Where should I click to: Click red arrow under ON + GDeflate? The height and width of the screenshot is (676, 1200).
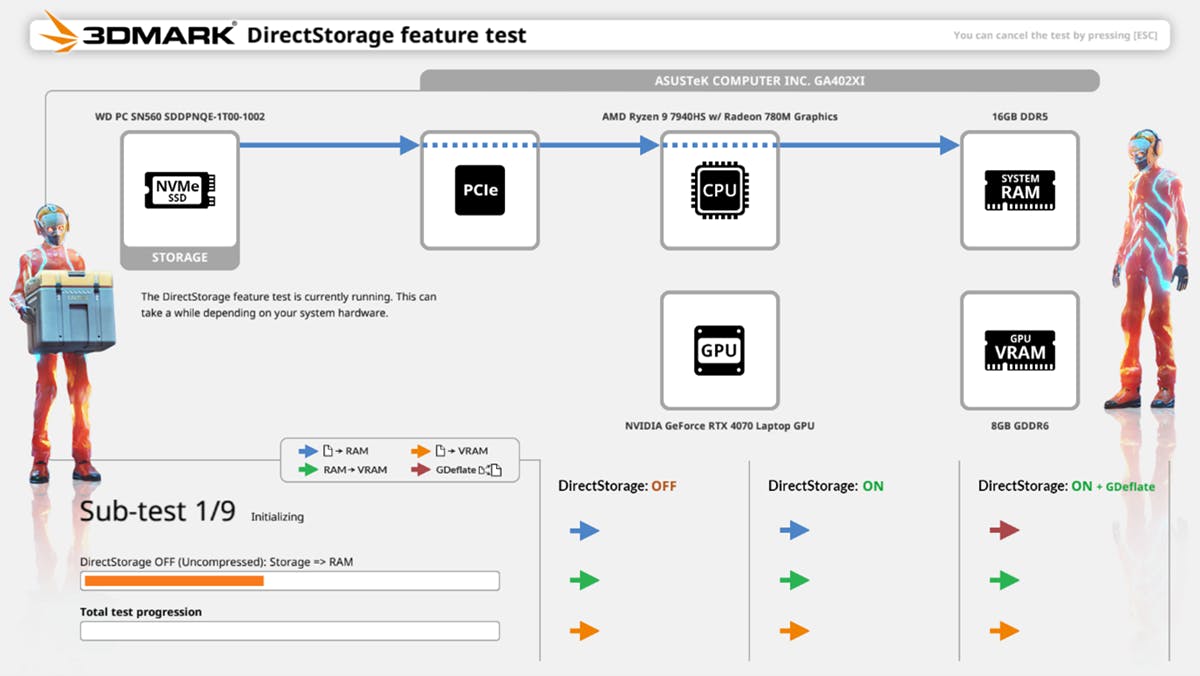point(1004,530)
